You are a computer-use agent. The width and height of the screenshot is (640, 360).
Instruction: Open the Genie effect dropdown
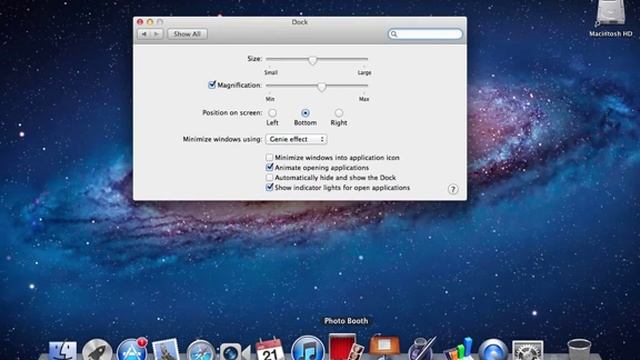coord(296,139)
